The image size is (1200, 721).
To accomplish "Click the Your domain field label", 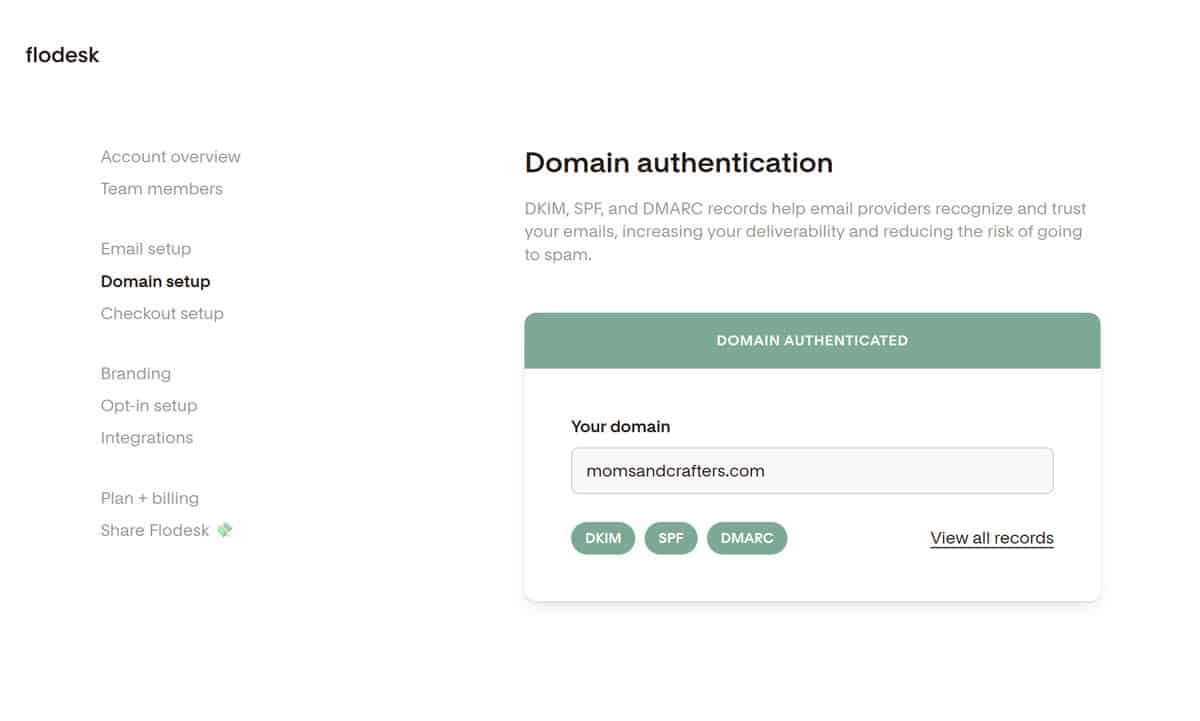I will pos(620,426).
